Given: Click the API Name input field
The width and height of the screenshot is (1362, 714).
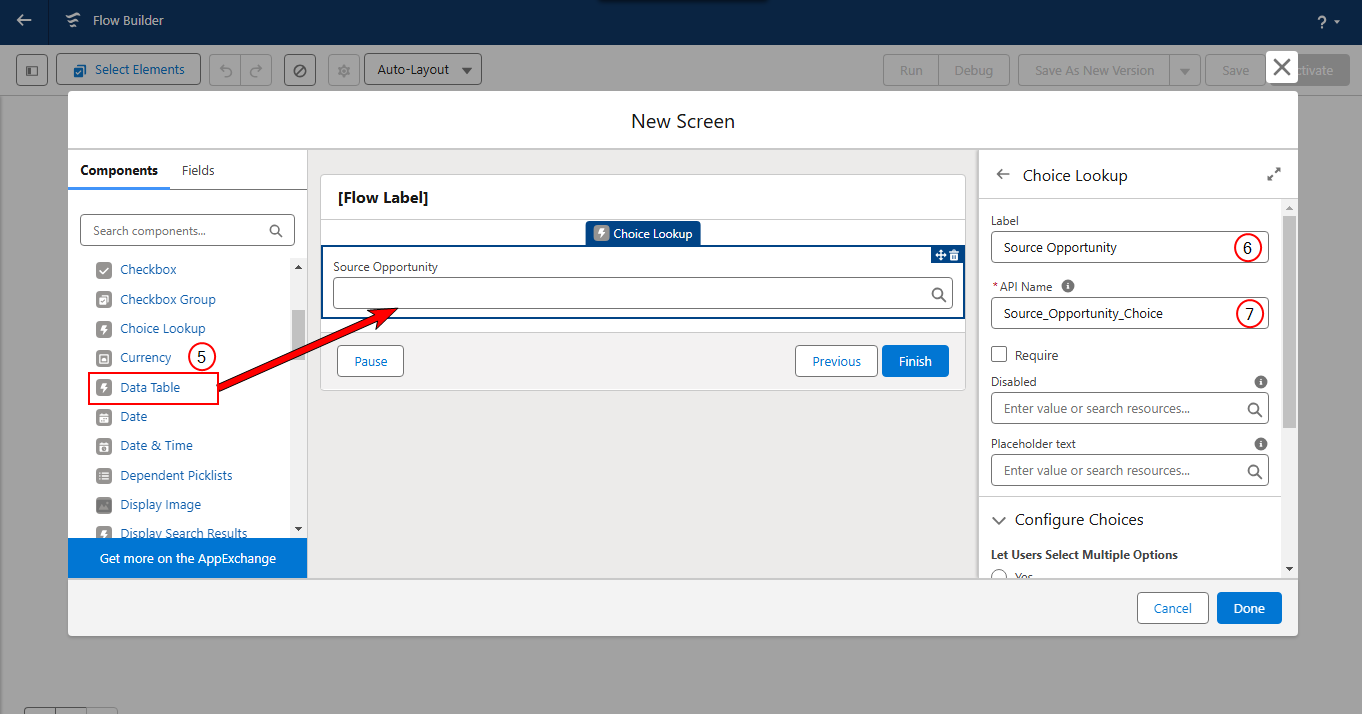Looking at the screenshot, I should point(1130,313).
